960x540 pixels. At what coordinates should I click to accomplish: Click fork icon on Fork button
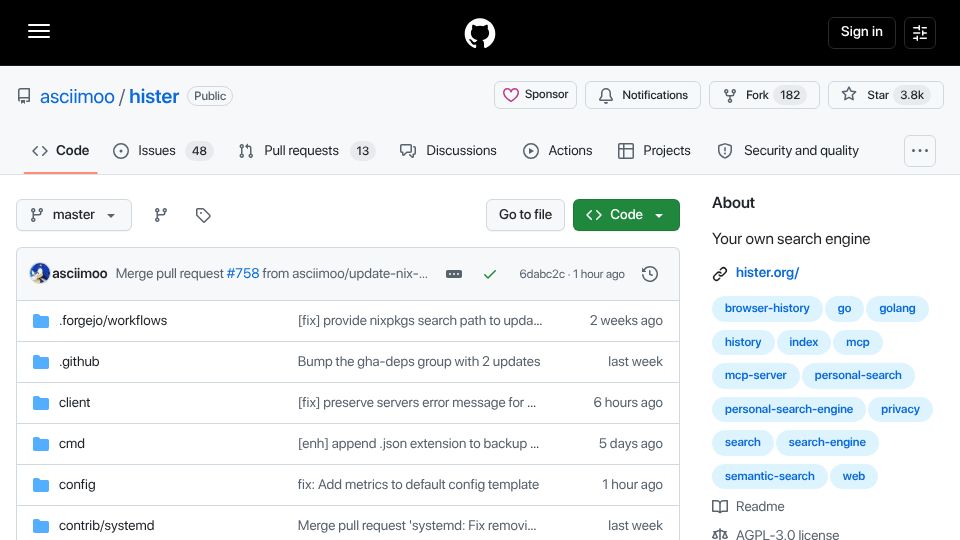coord(730,96)
